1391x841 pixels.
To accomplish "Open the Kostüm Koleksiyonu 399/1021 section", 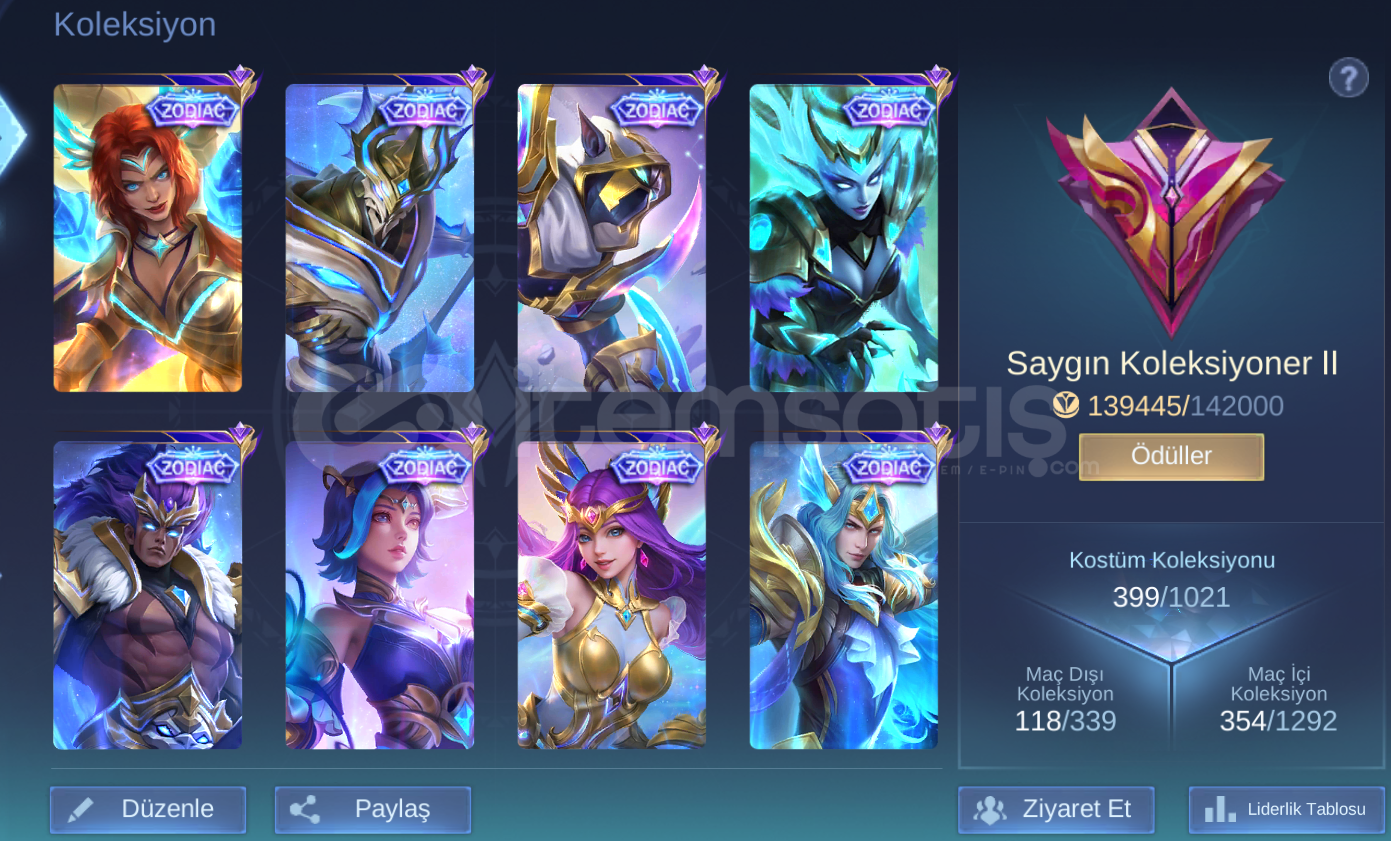I will pyautogui.click(x=1172, y=580).
